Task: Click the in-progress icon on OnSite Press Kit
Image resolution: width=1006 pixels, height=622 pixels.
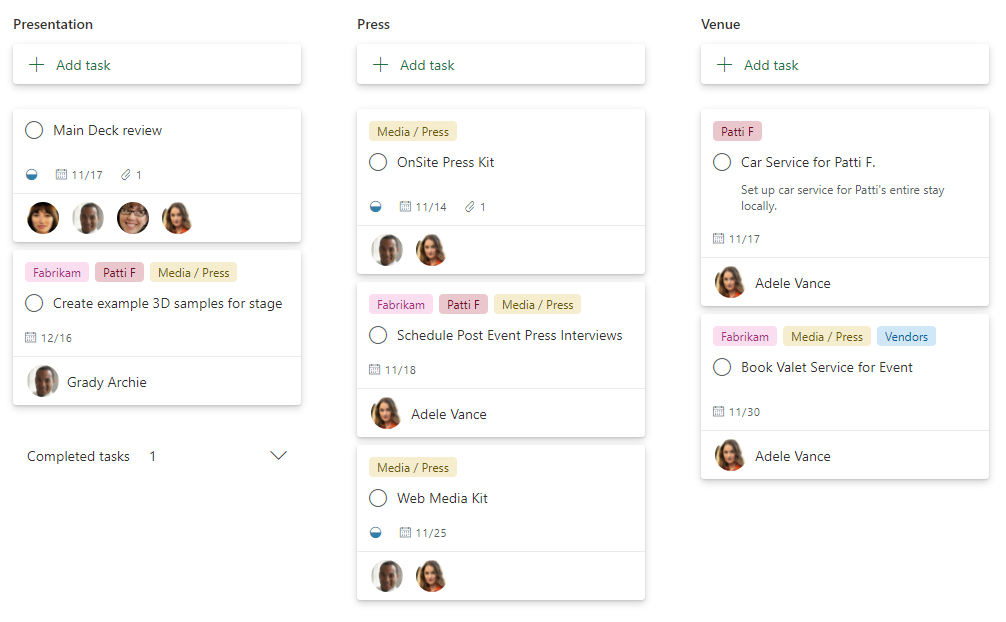Action: coord(376,207)
